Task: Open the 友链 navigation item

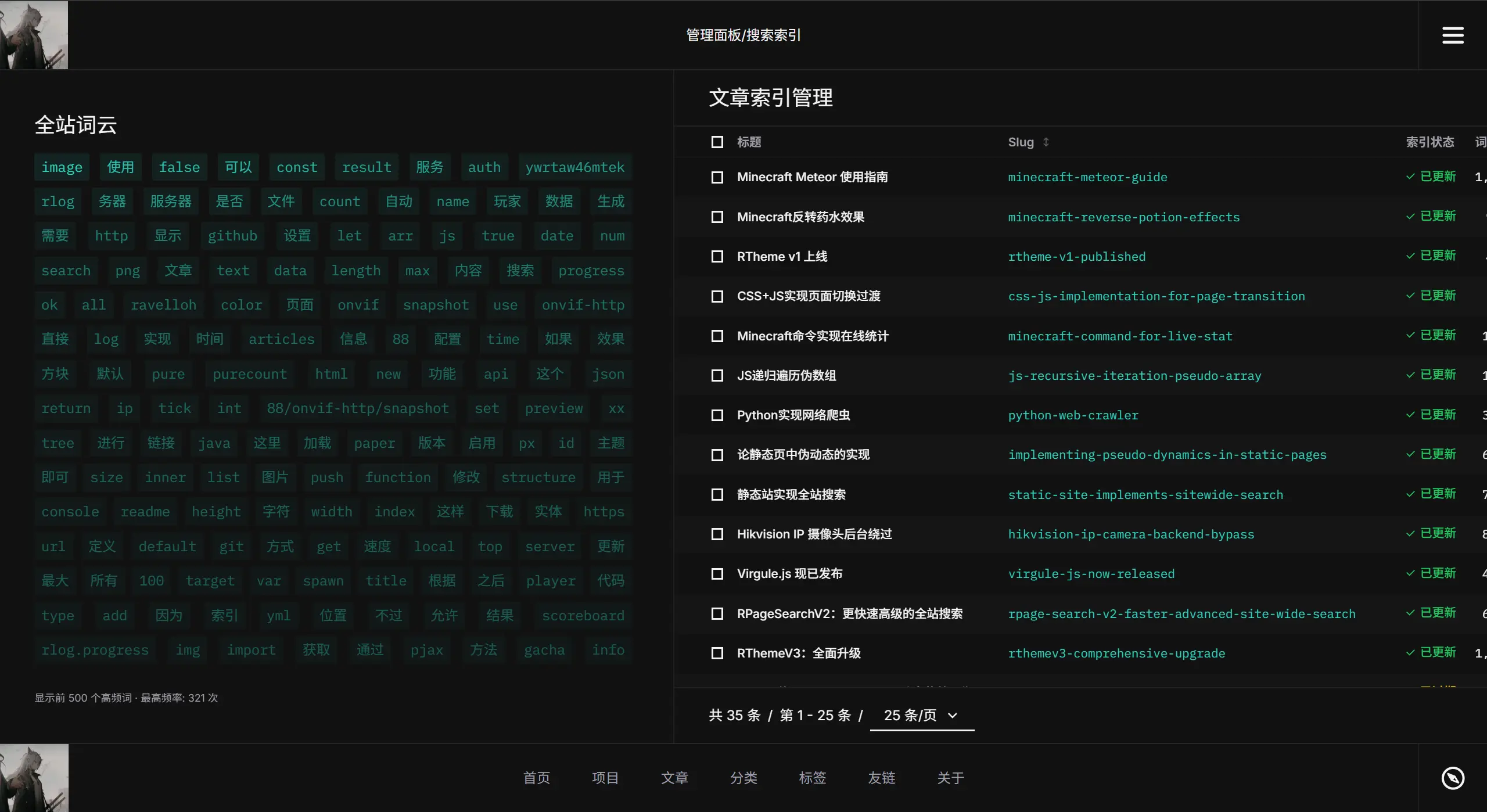Action: point(881,778)
